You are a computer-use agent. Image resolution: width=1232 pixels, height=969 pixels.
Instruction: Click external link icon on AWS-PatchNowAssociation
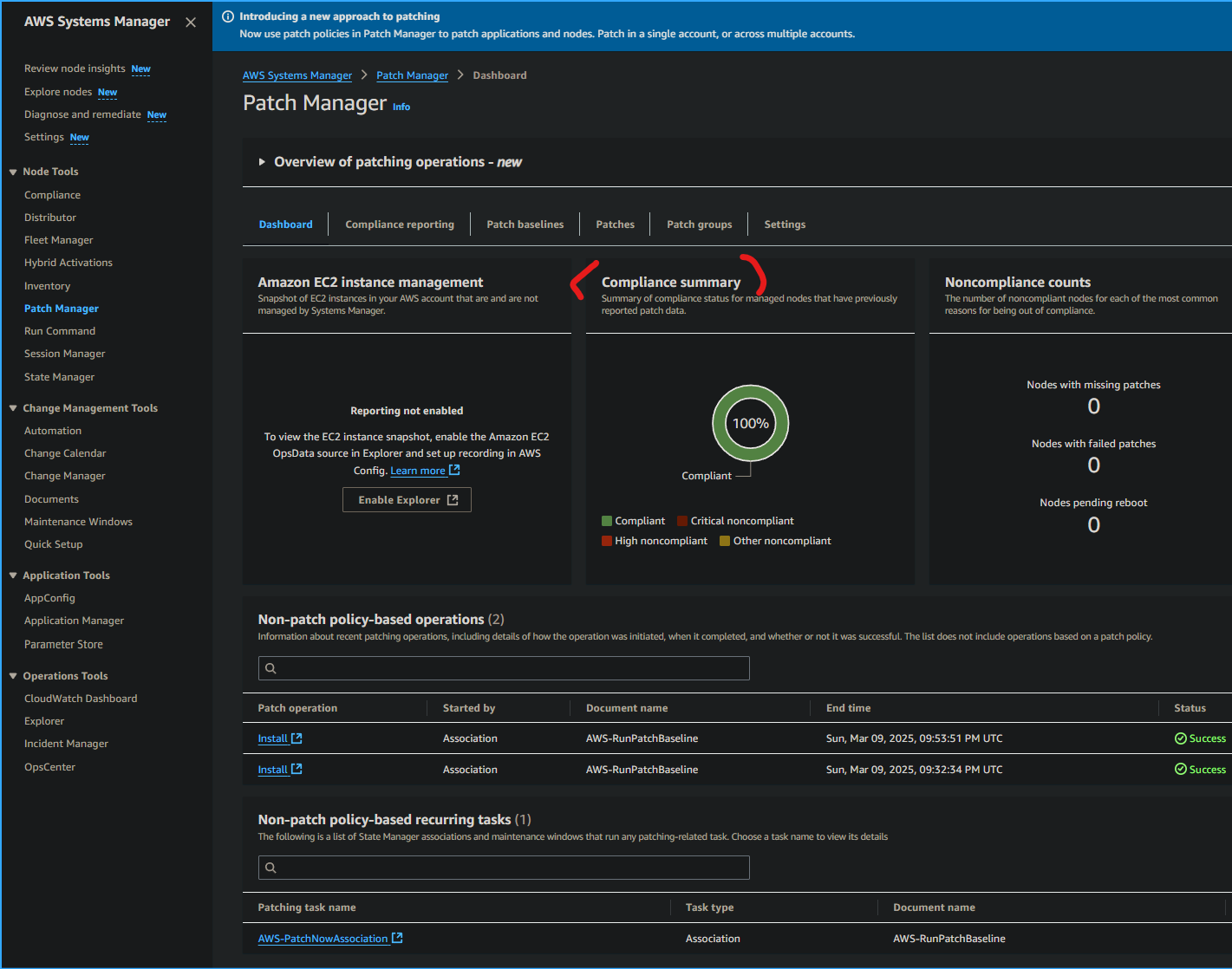[x=397, y=937]
